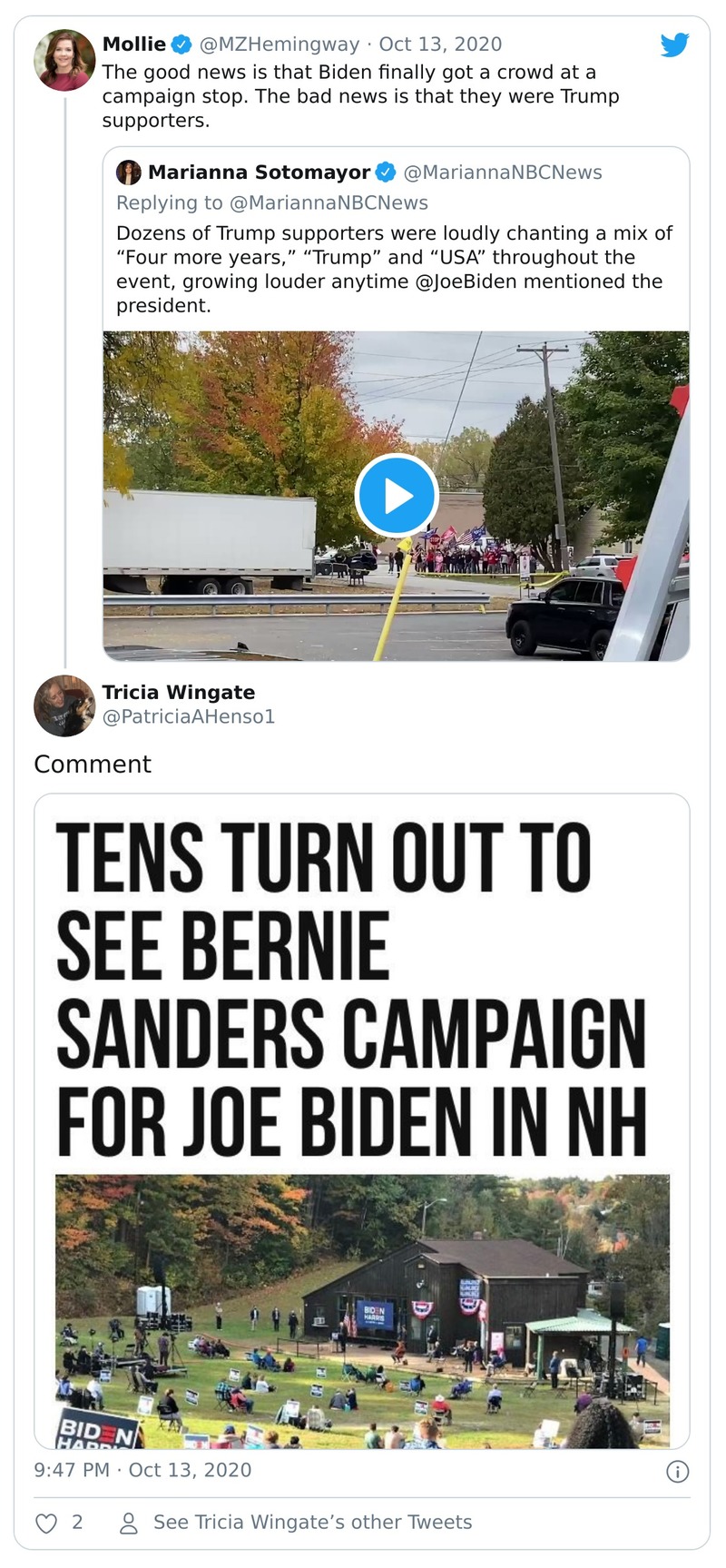Image resolution: width=726 pixels, height=1568 pixels.
Task: Click Marianna Sotomayor's small avatar
Action: pyautogui.click(x=129, y=173)
